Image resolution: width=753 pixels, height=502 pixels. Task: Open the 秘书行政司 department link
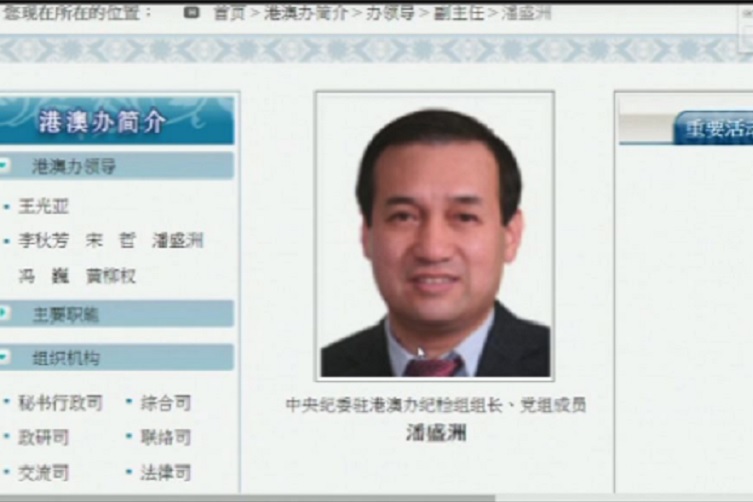pyautogui.click(x=60, y=403)
